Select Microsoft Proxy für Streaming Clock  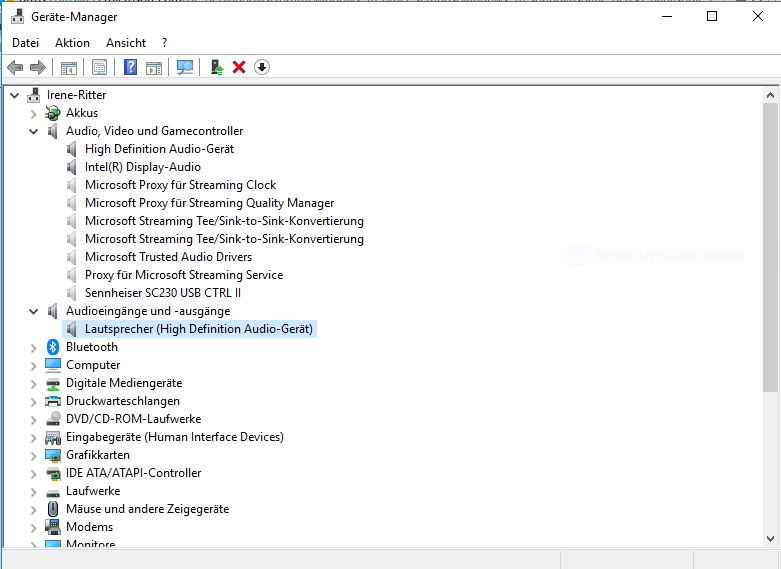tap(180, 185)
